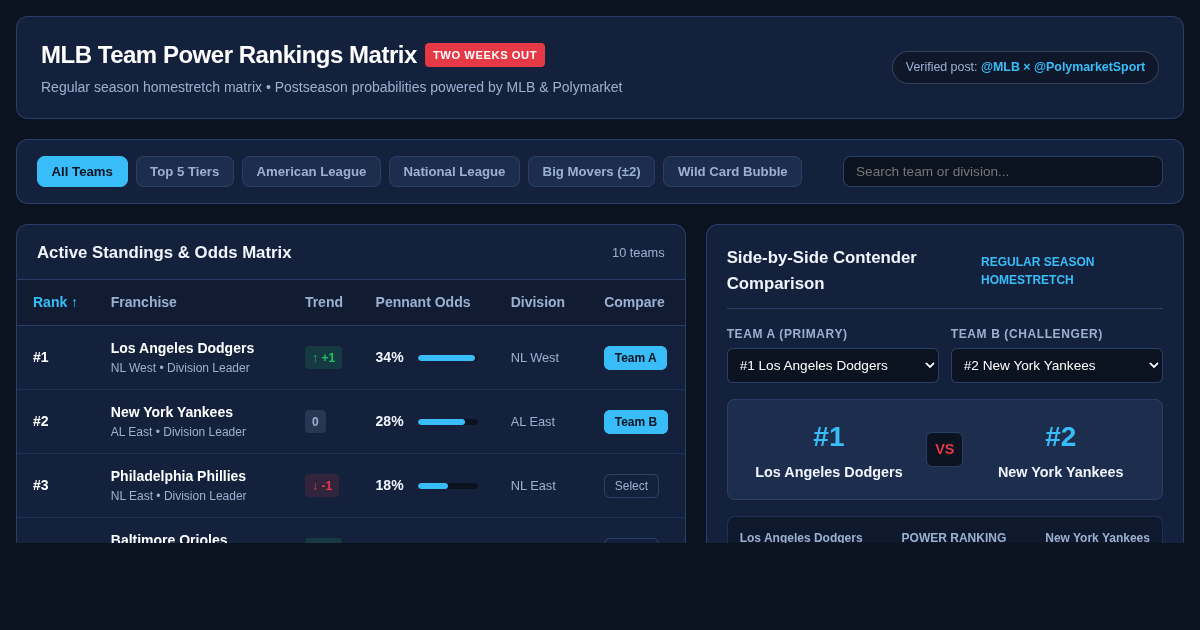
Task: Click the NL West division cell
Action: pyautogui.click(x=535, y=358)
